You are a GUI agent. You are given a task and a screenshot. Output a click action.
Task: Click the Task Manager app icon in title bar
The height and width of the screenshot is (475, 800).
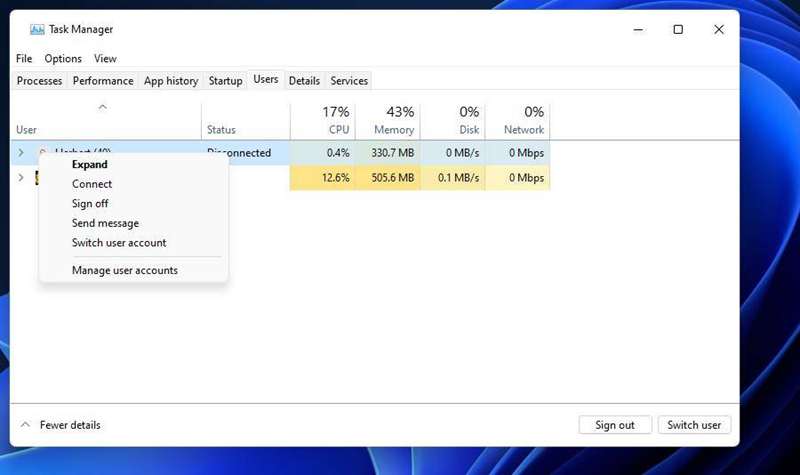coord(37,30)
